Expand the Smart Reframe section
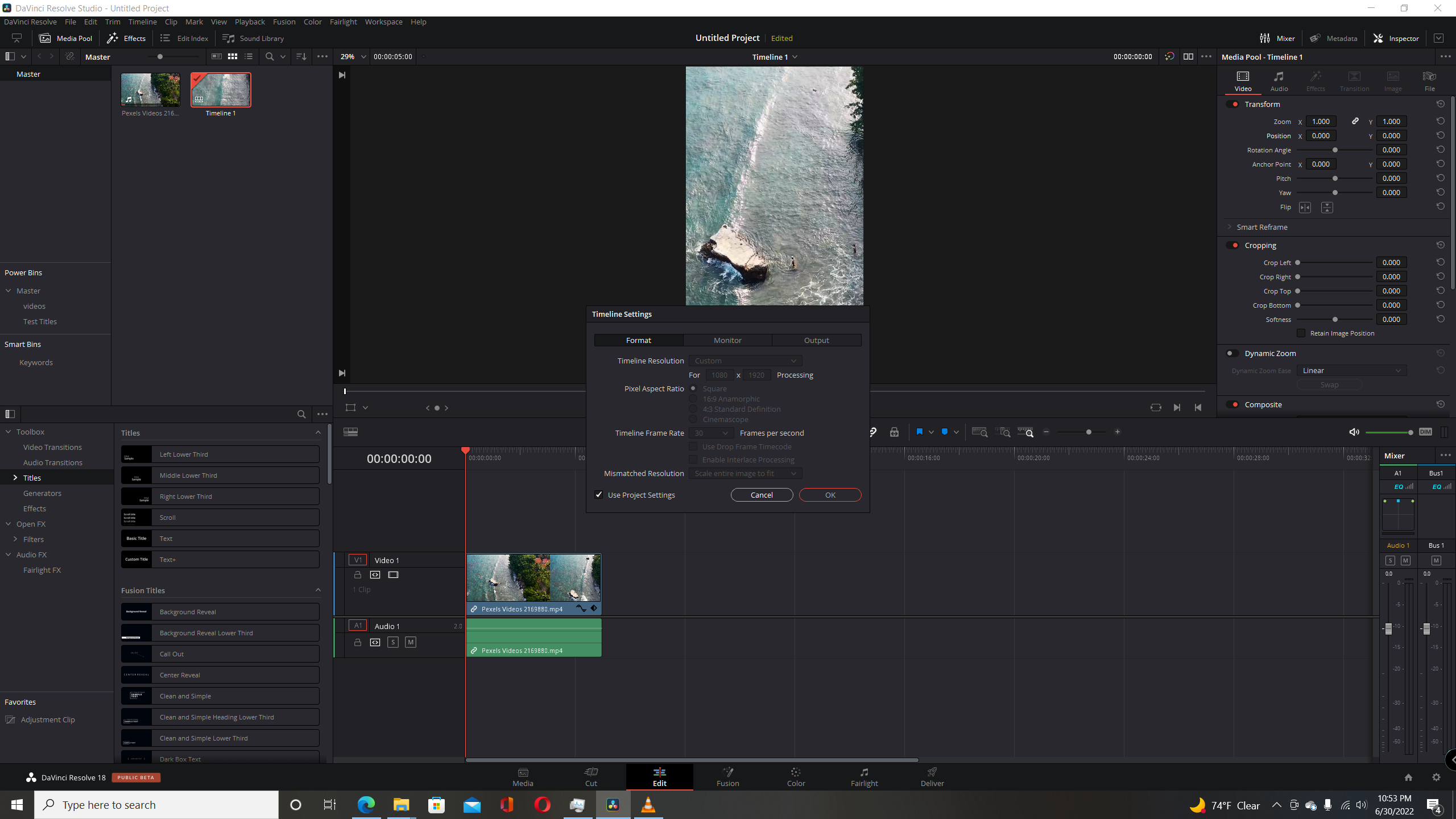 (1230, 227)
